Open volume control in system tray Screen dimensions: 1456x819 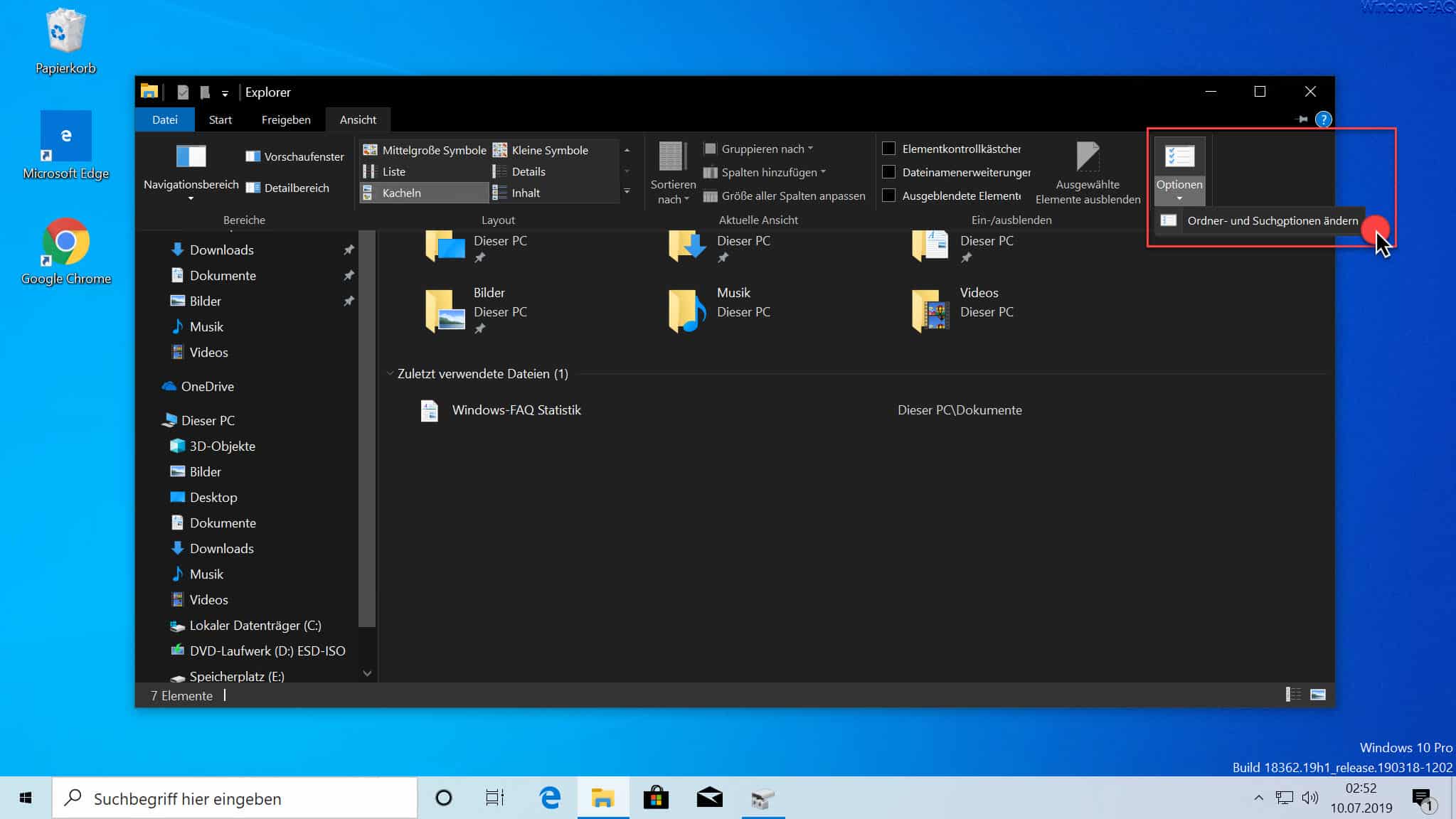pos(1309,798)
